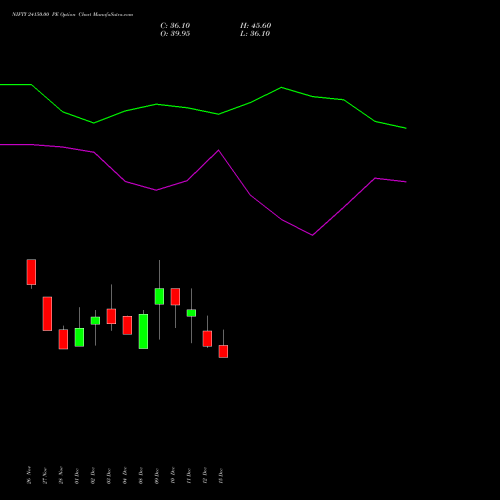The width and height of the screenshot is (500, 500).
Task: Click the NIFTY PE Option chart title
Action: click(73, 14)
